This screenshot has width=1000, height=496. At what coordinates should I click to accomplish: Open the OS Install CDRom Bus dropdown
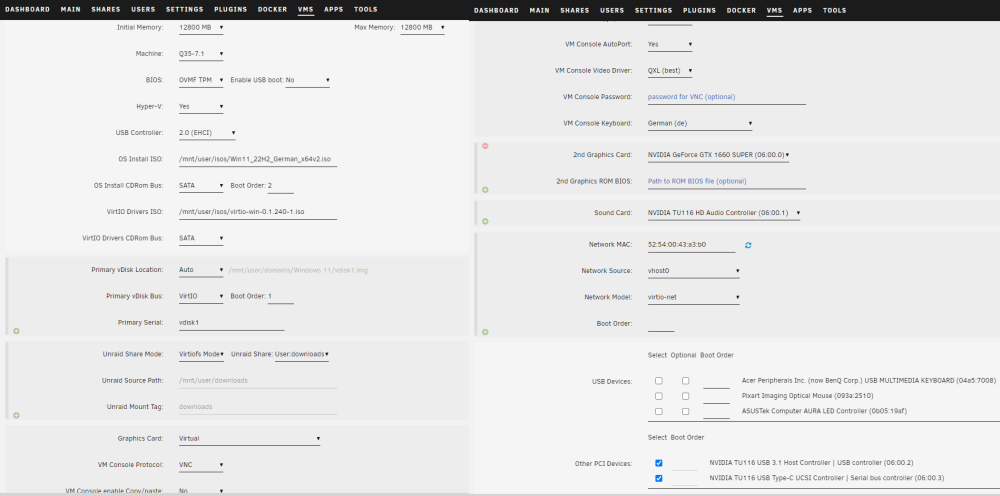tap(201, 186)
